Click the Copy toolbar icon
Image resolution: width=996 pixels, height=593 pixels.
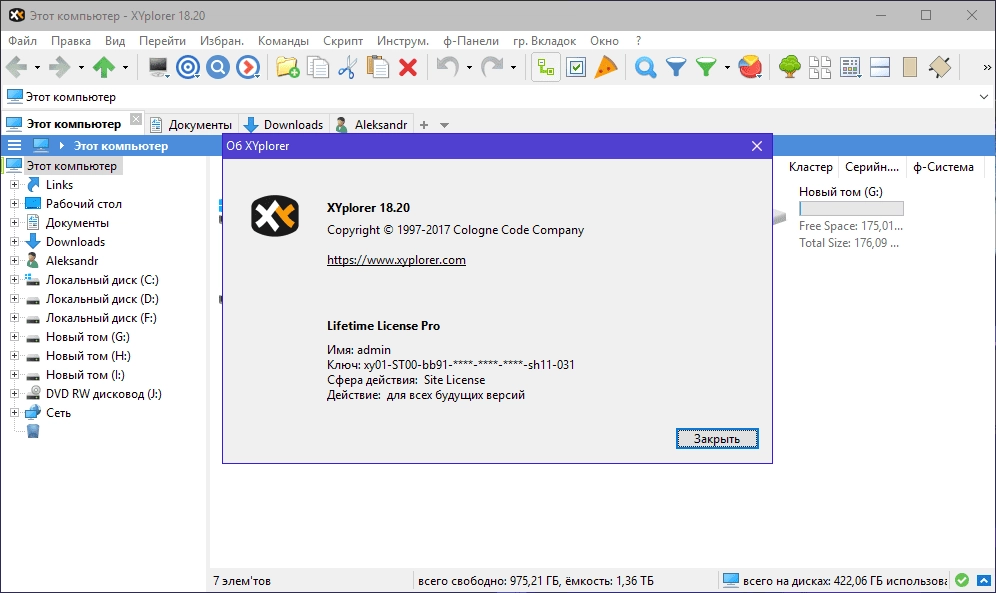coord(318,67)
